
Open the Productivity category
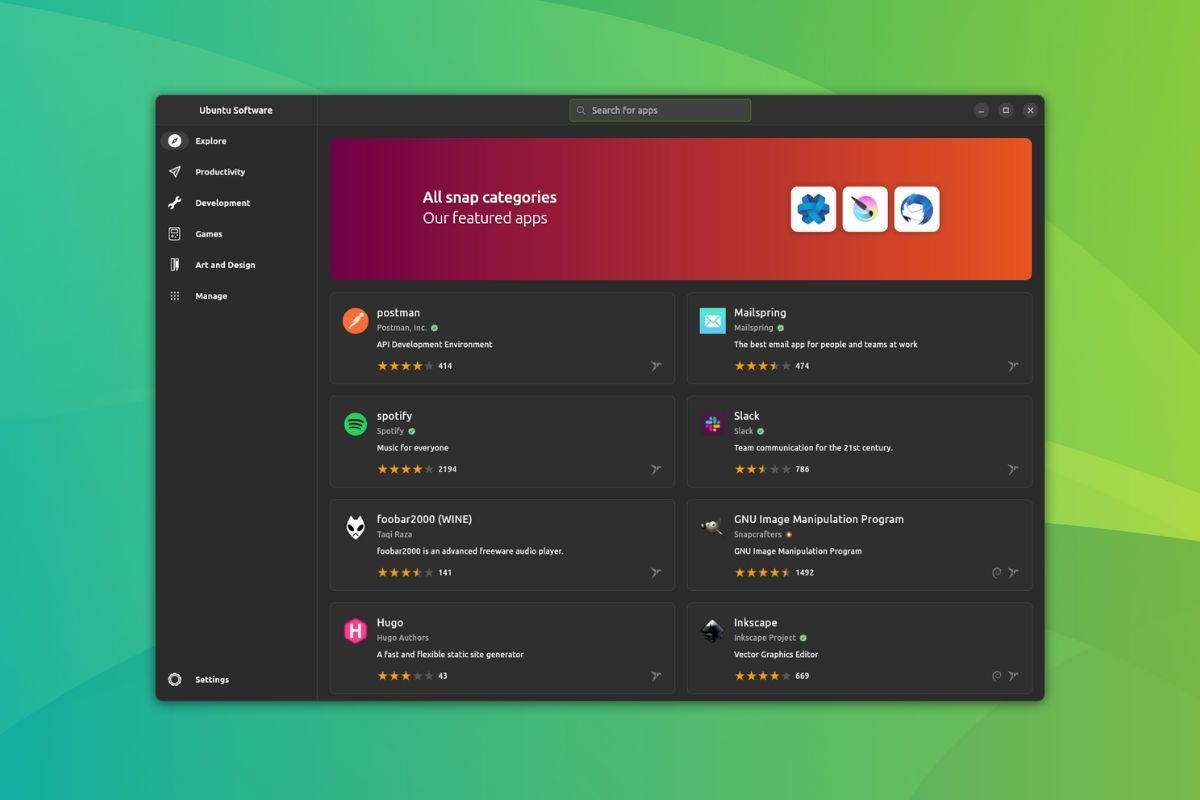pos(218,171)
